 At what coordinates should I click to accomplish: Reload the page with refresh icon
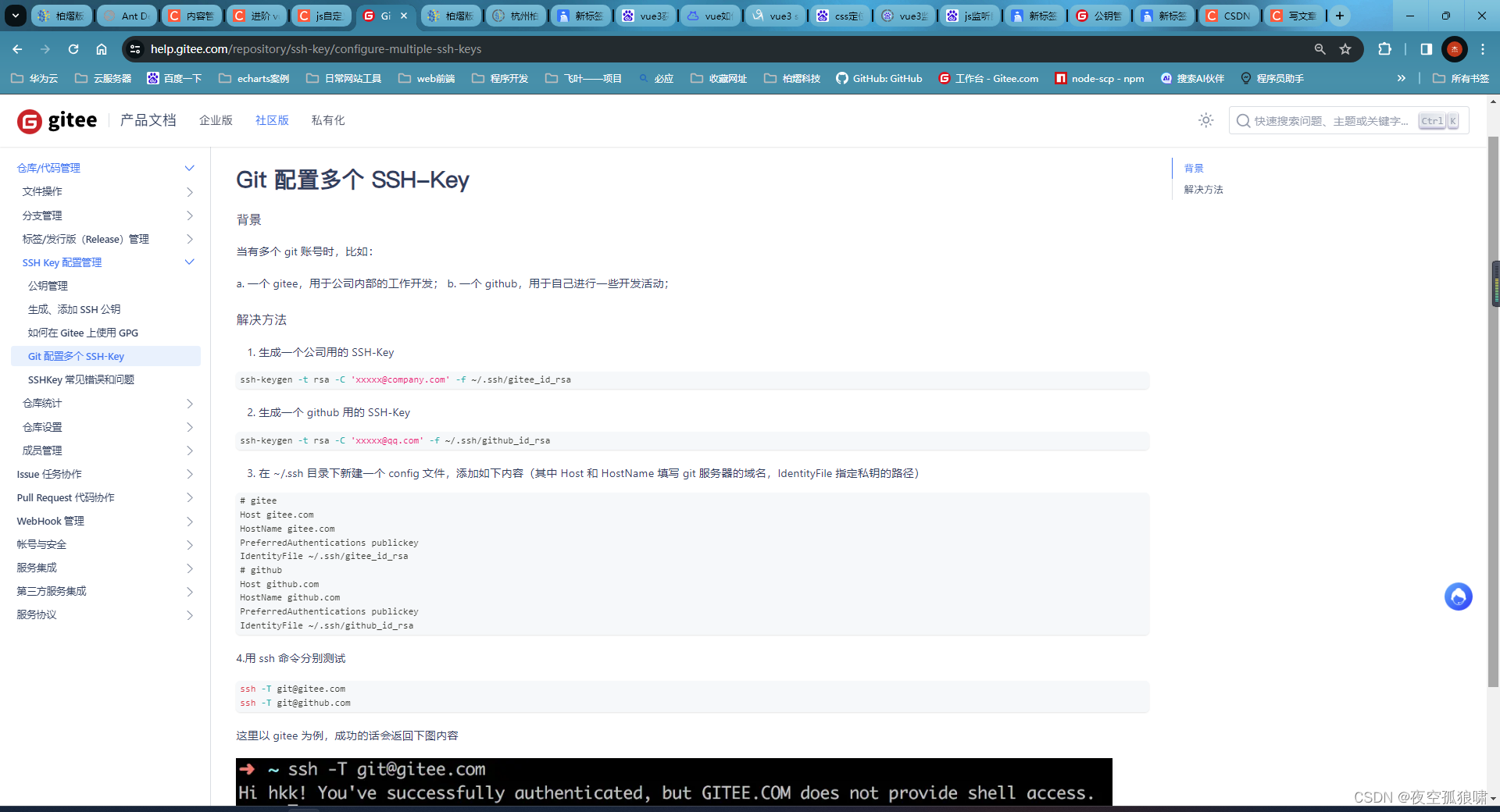73,49
